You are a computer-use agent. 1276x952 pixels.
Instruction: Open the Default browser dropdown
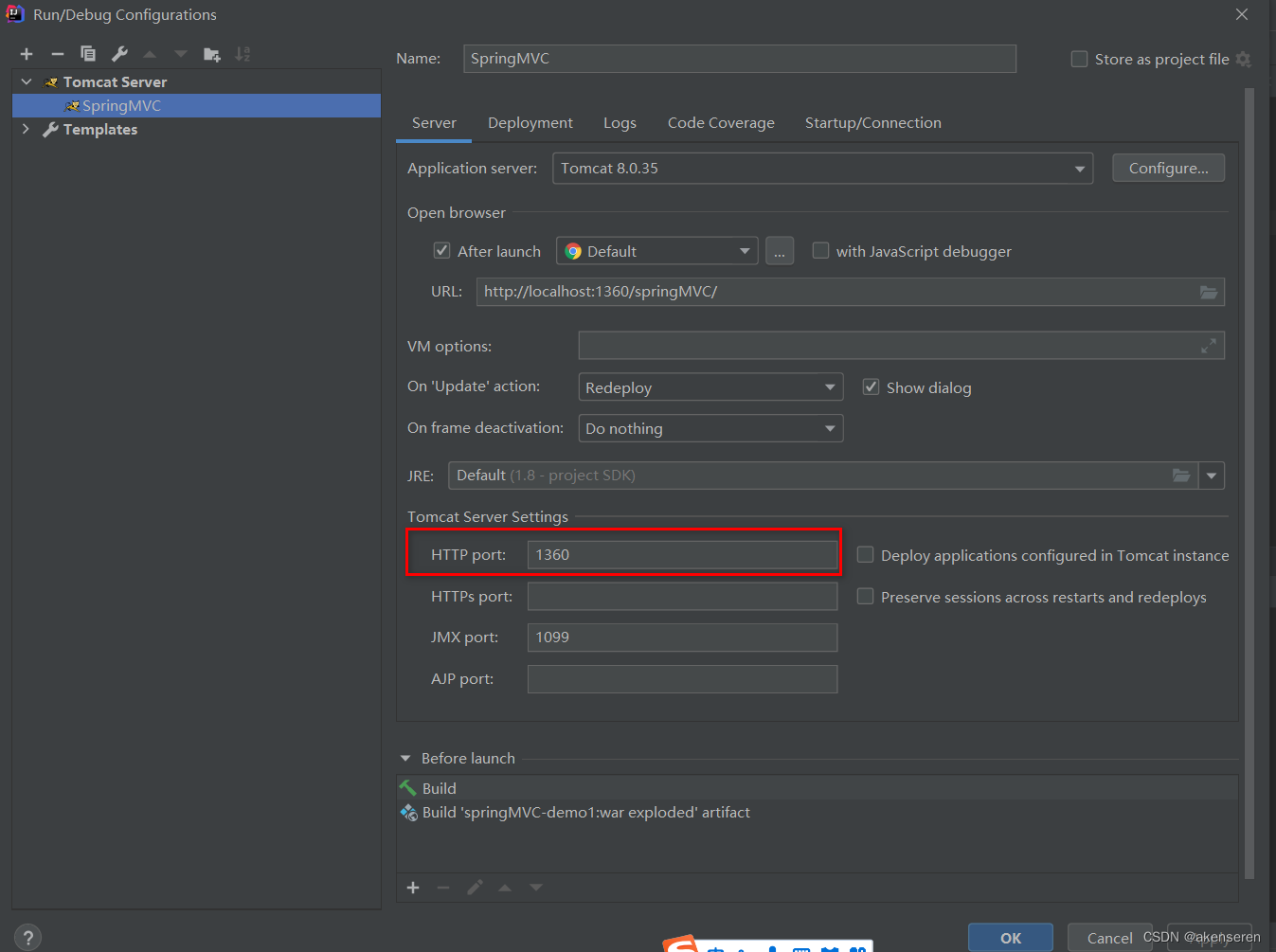click(657, 251)
